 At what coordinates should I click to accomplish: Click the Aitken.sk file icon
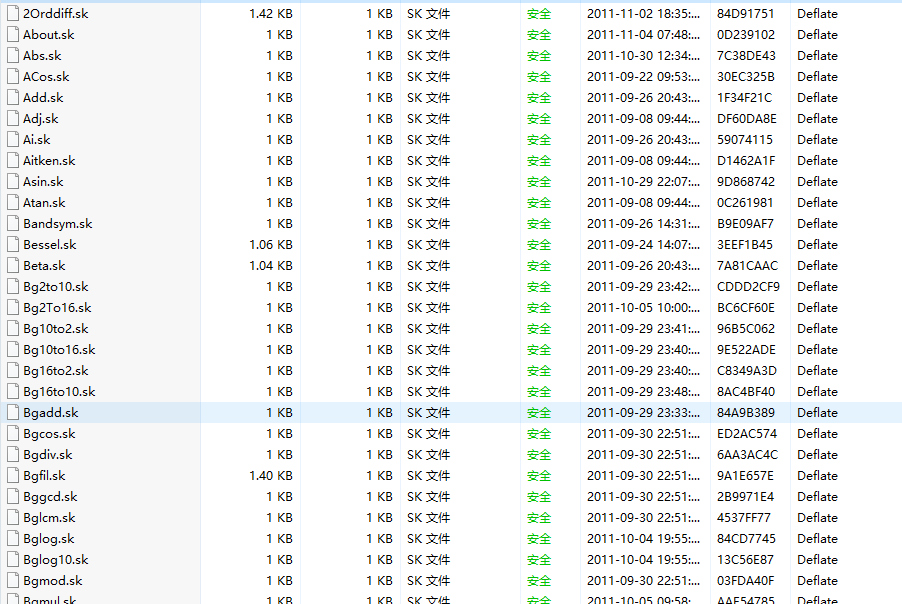click(13, 160)
